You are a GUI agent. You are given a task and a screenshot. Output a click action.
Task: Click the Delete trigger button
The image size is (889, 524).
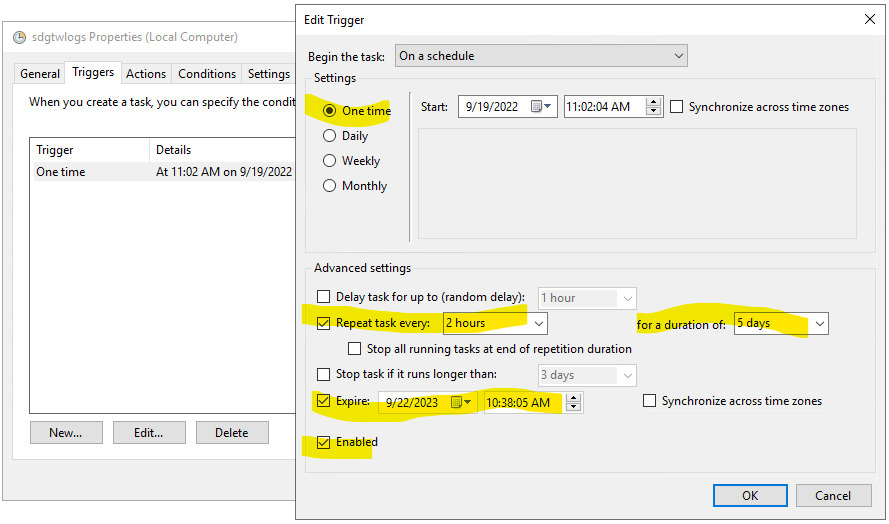pyautogui.click(x=232, y=433)
